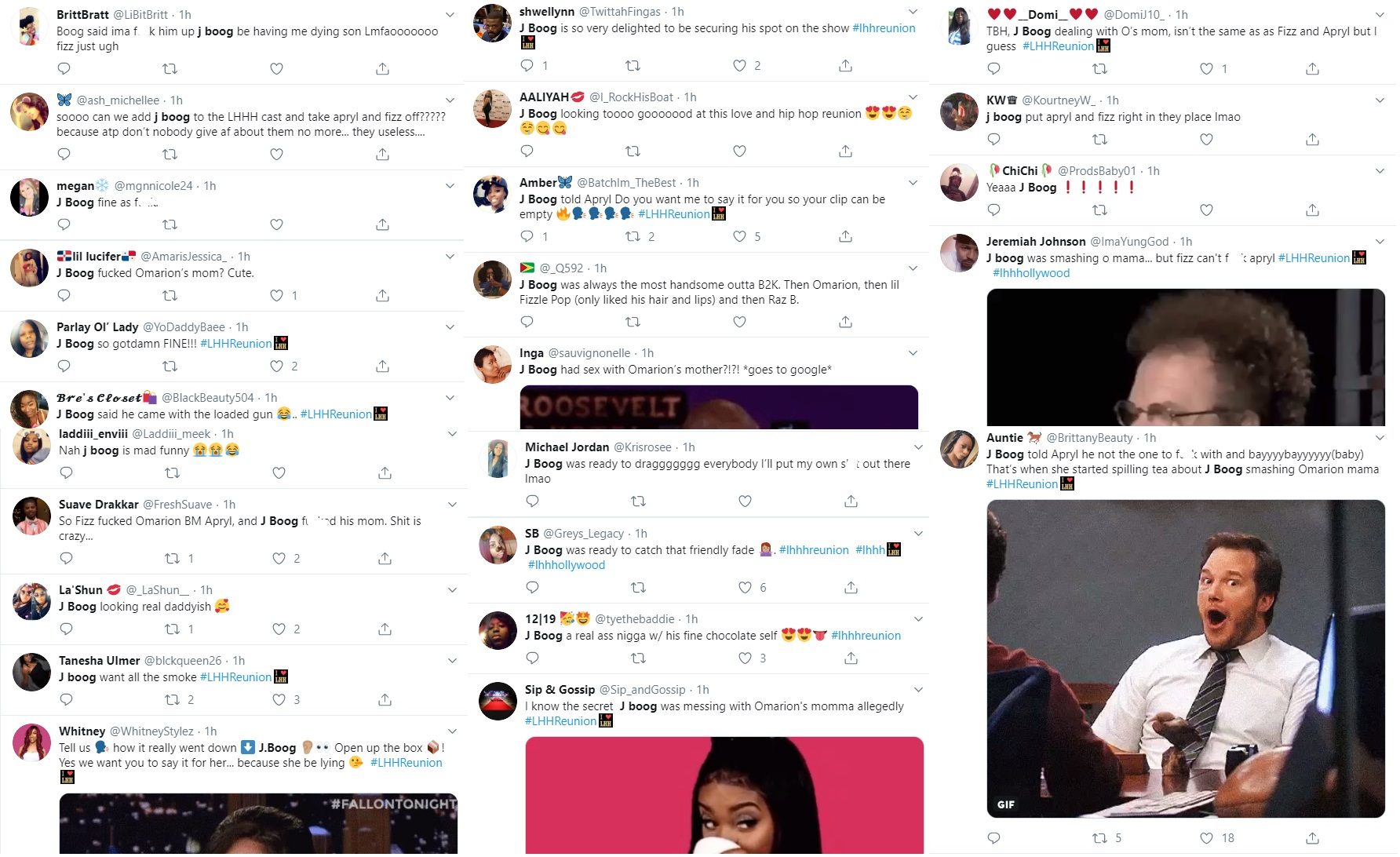Reply to KW's tweet about apryl
This screenshot has width=1400, height=857.
[x=994, y=140]
